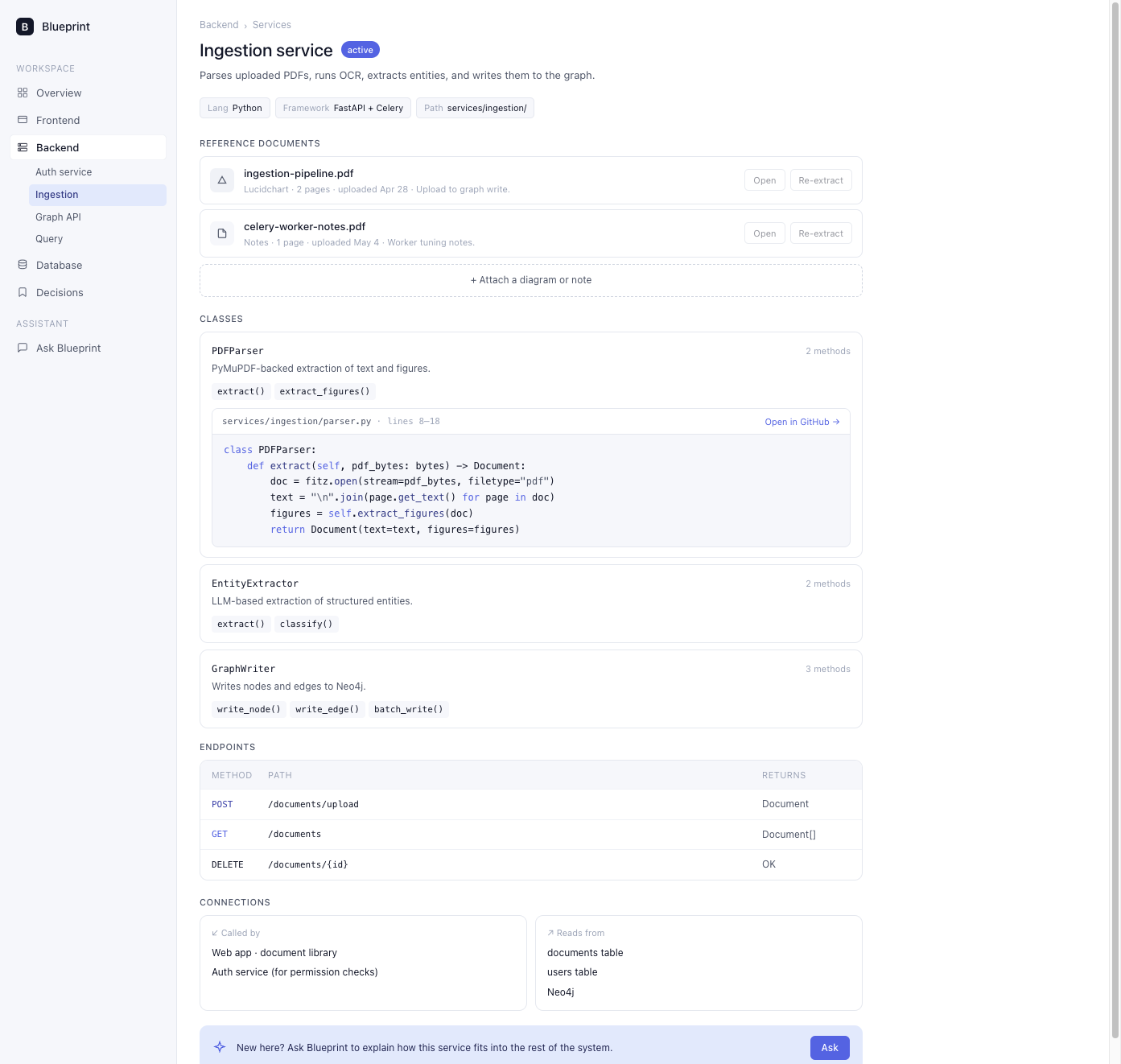
Task: Click Attach a diagram or note
Action: point(531,280)
